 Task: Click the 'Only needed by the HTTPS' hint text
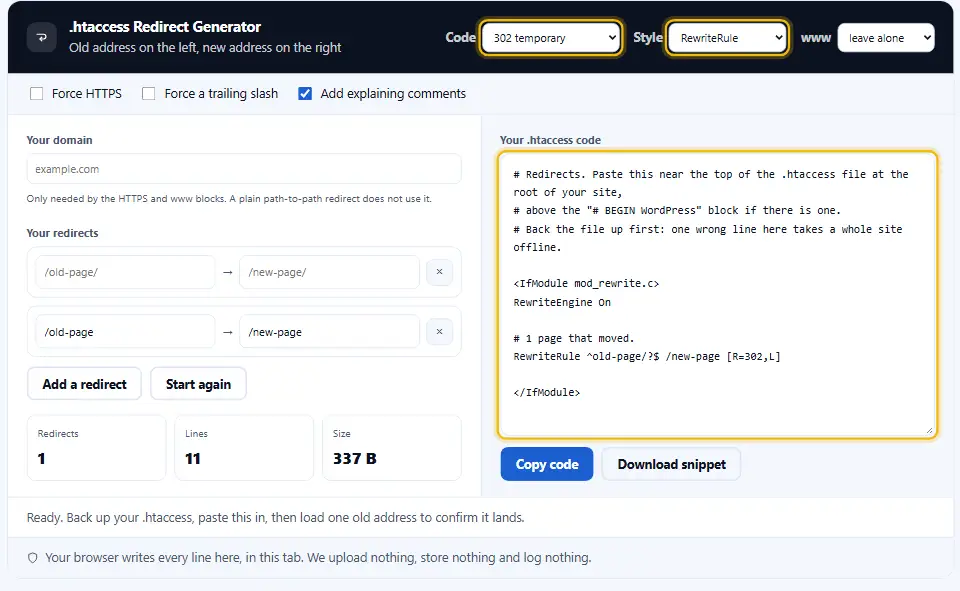(x=229, y=198)
